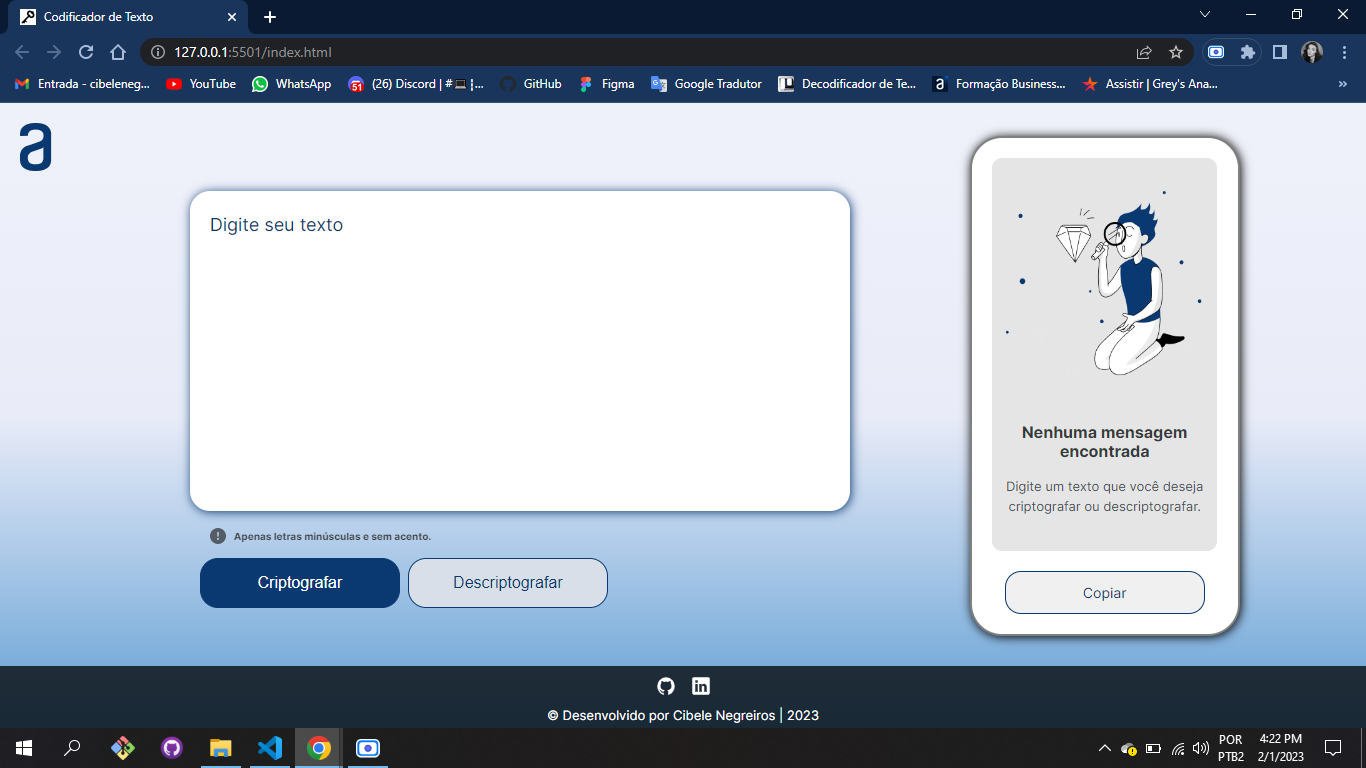Image resolution: width=1366 pixels, height=768 pixels.
Task: Launch Visual Studio Code from the taskbar
Action: coord(268,747)
